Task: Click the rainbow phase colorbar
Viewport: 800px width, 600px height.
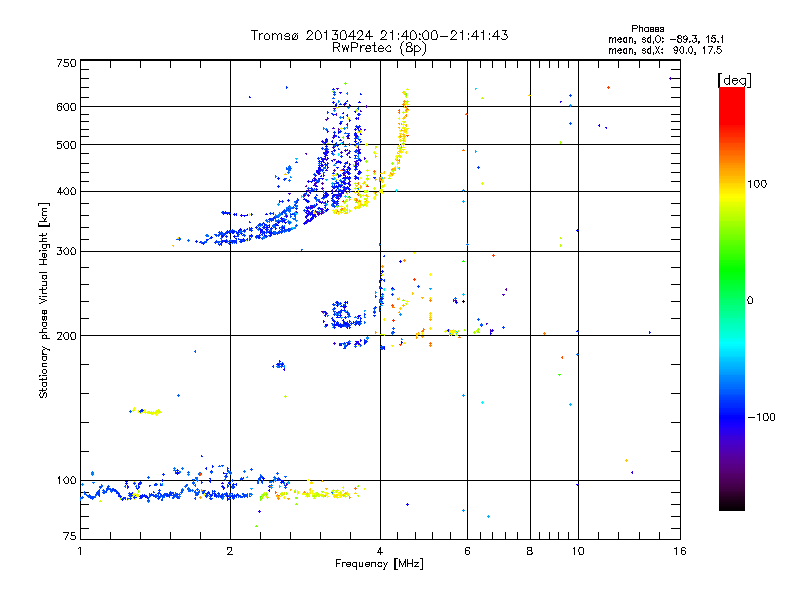Action: pos(732,299)
